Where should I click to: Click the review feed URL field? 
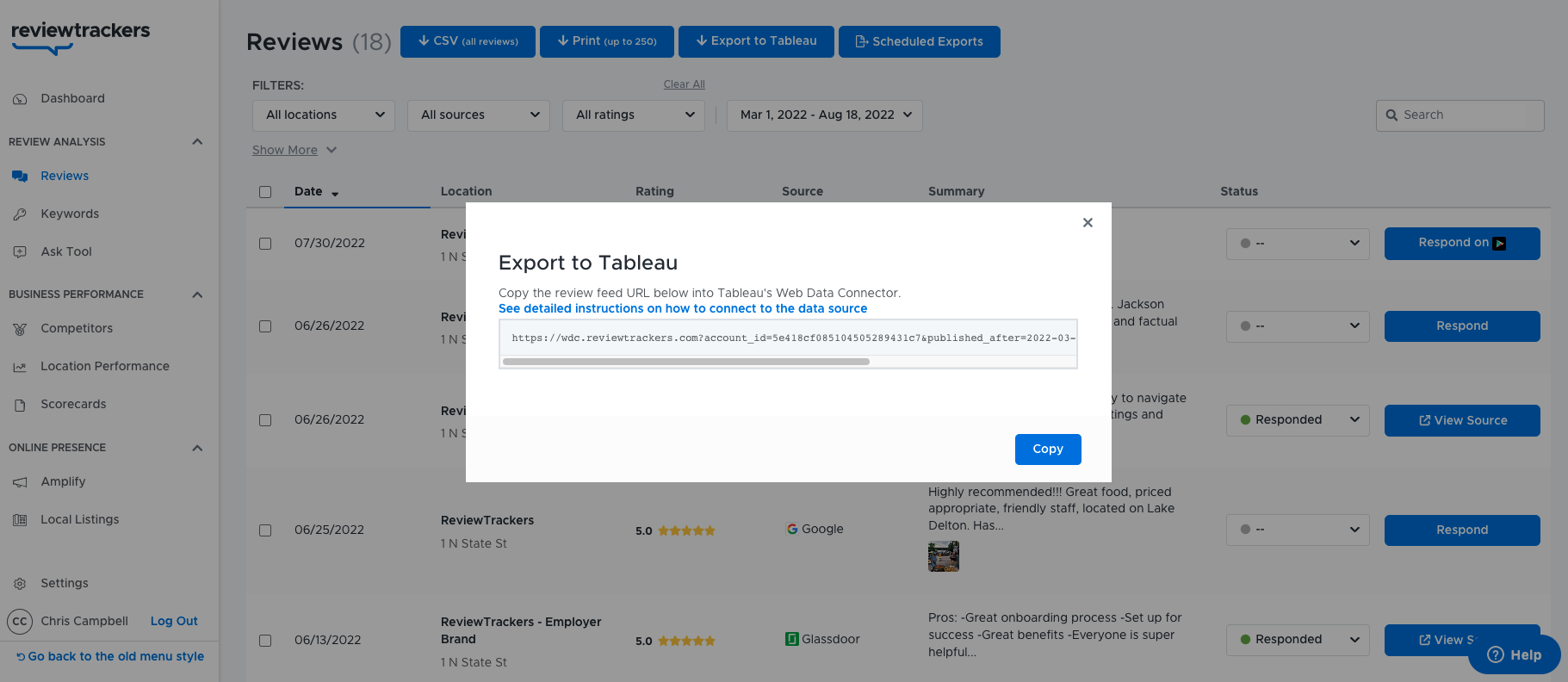[788, 338]
